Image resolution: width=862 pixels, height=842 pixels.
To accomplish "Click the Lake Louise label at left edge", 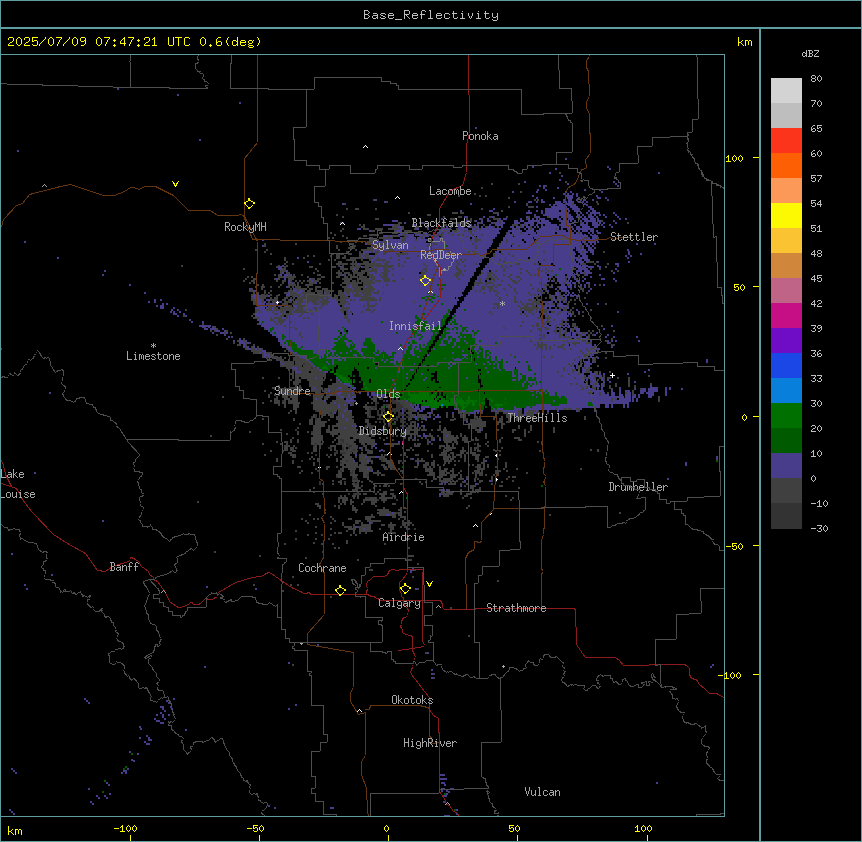I will [18, 484].
